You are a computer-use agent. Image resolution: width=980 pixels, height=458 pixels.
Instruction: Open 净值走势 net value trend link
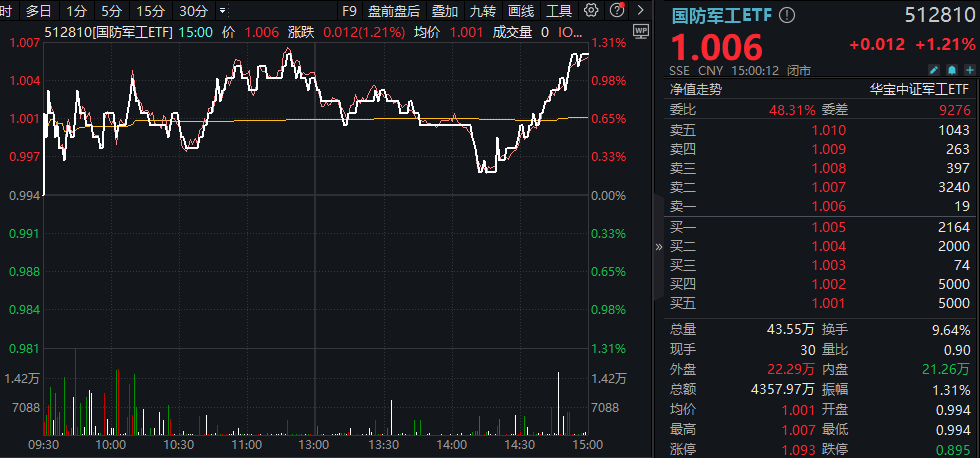(x=695, y=89)
